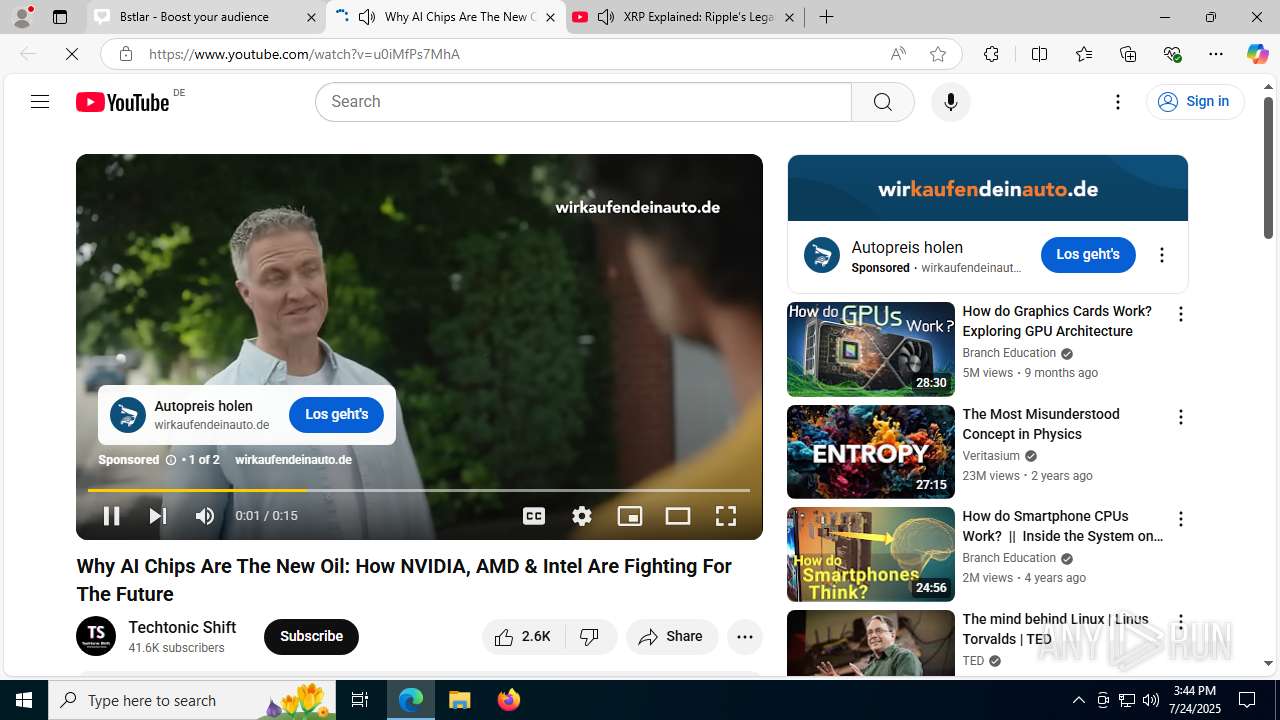Open the browser profile icon
1280x720 pixels.
pyautogui.click(x=22, y=17)
